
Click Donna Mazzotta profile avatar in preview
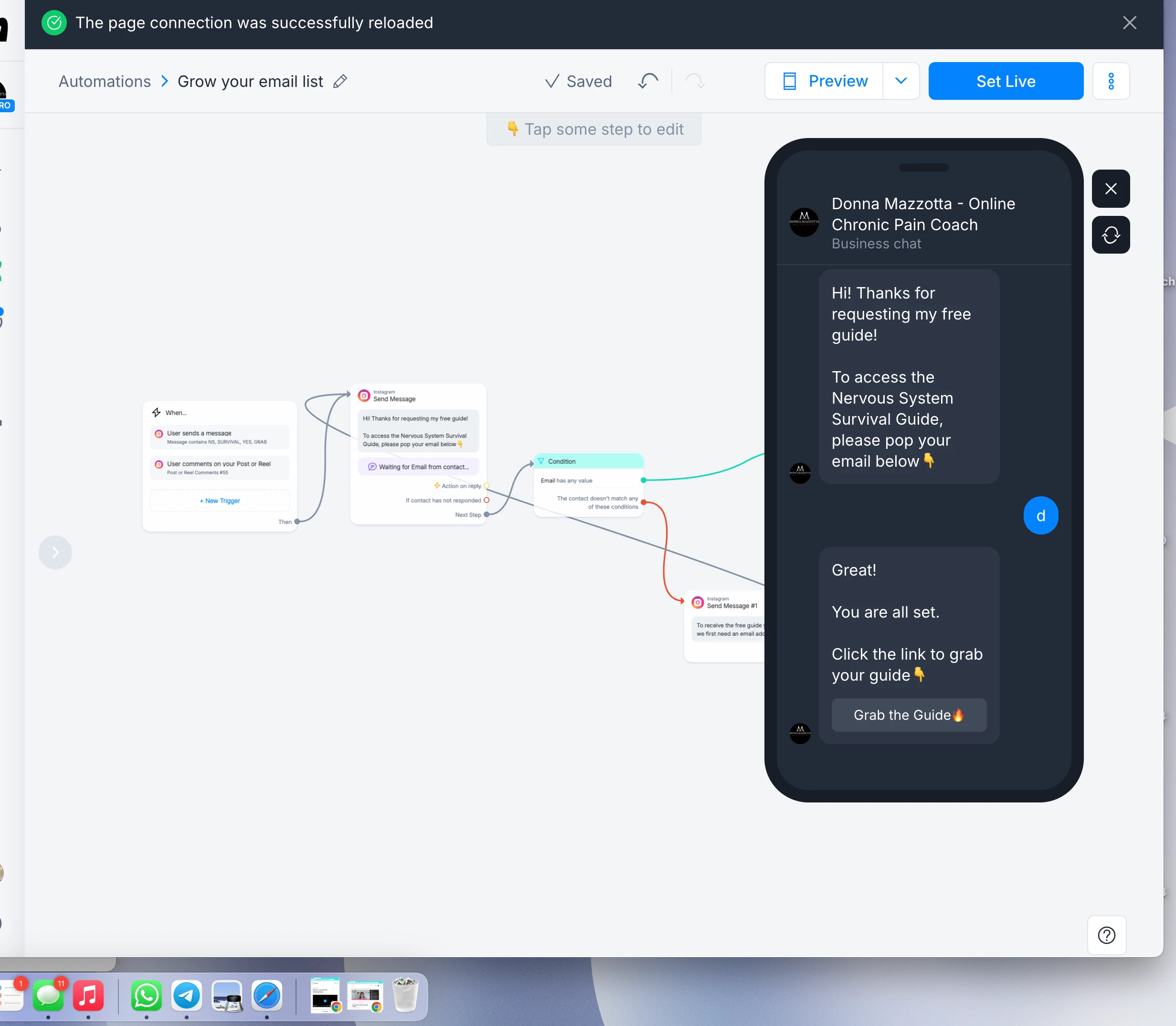coord(804,222)
